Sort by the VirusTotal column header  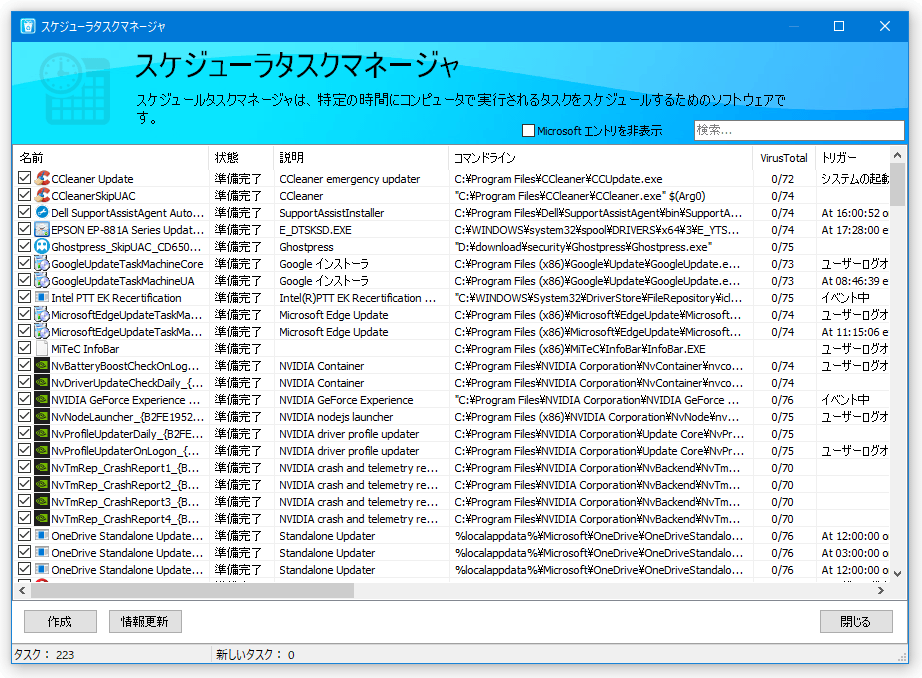click(783, 158)
